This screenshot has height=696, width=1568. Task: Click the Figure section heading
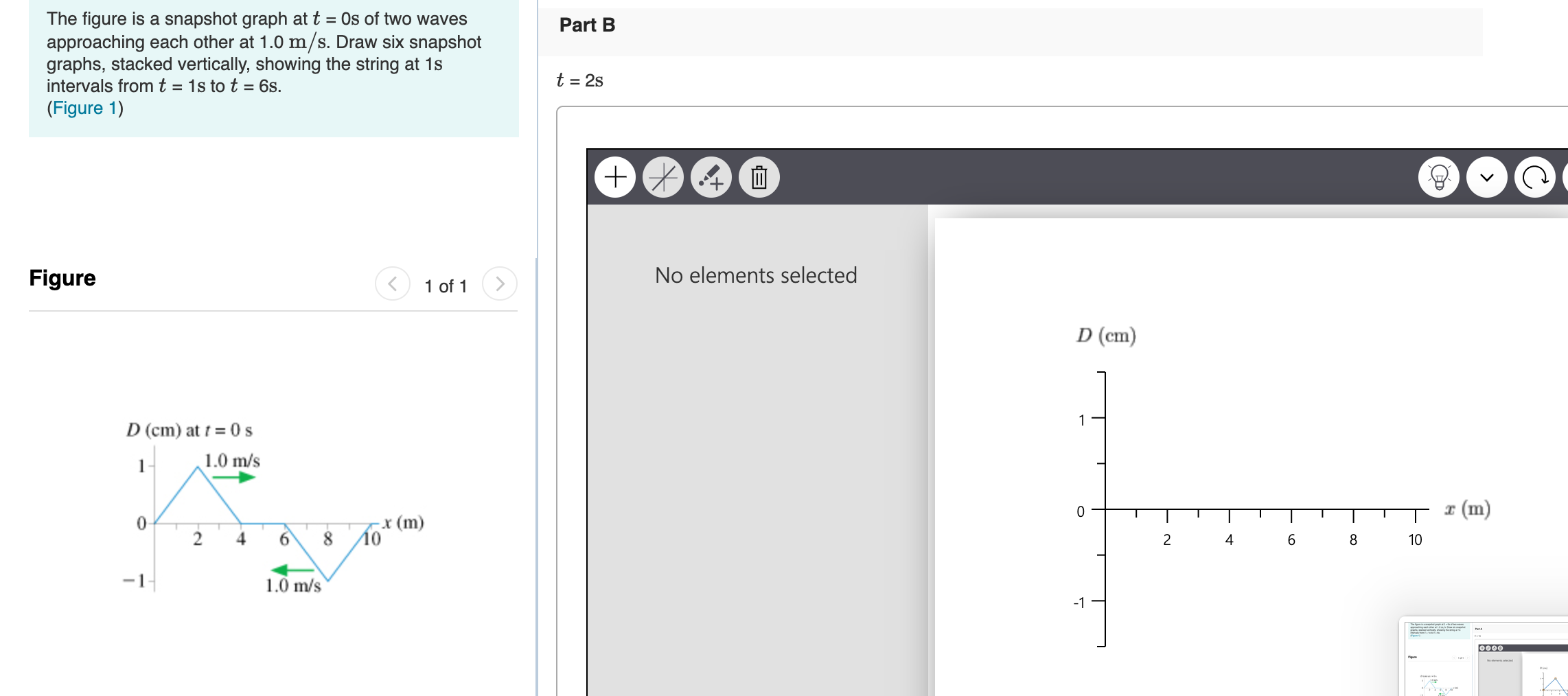pos(62,277)
